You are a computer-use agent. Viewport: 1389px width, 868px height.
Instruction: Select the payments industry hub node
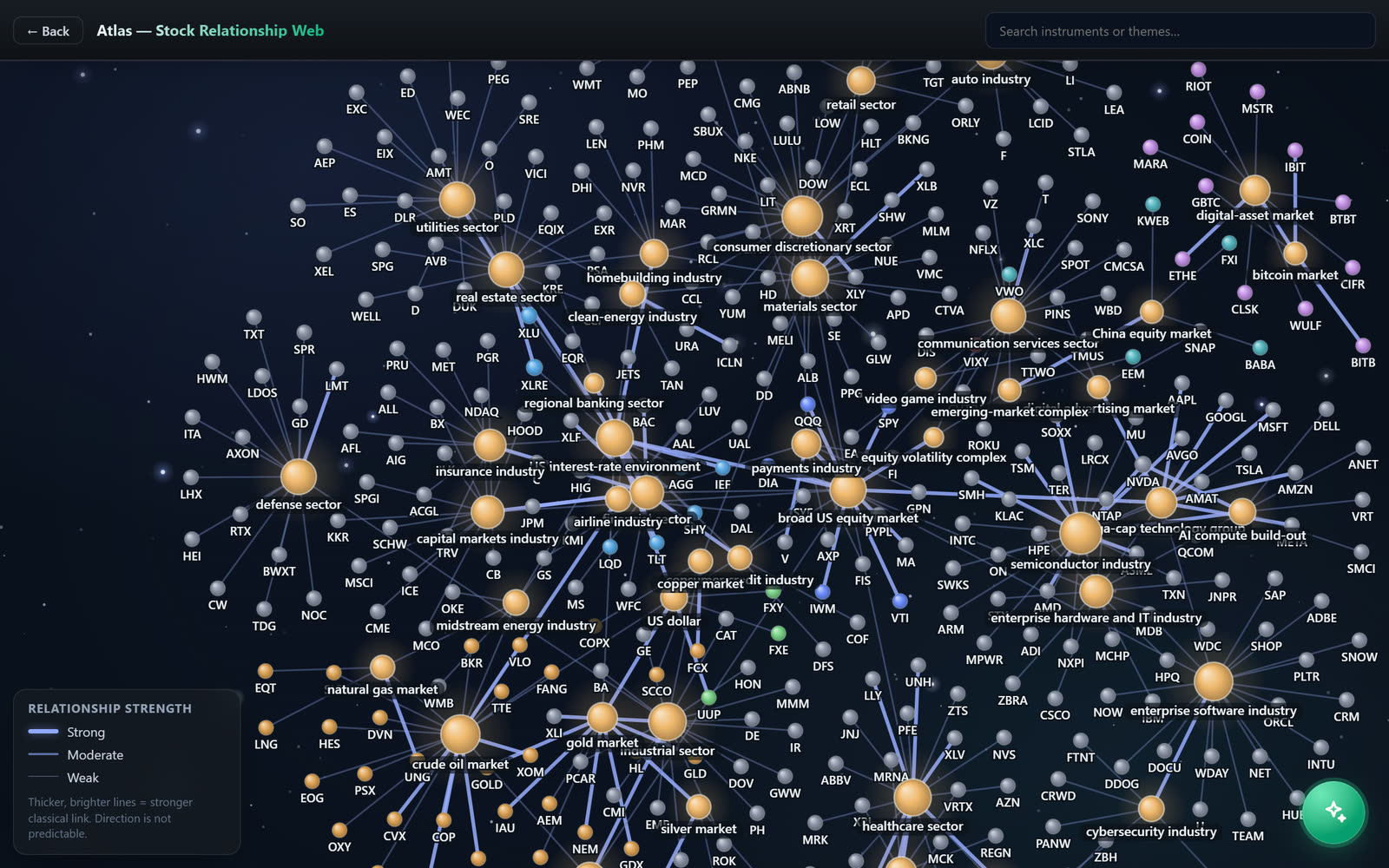pos(806,444)
